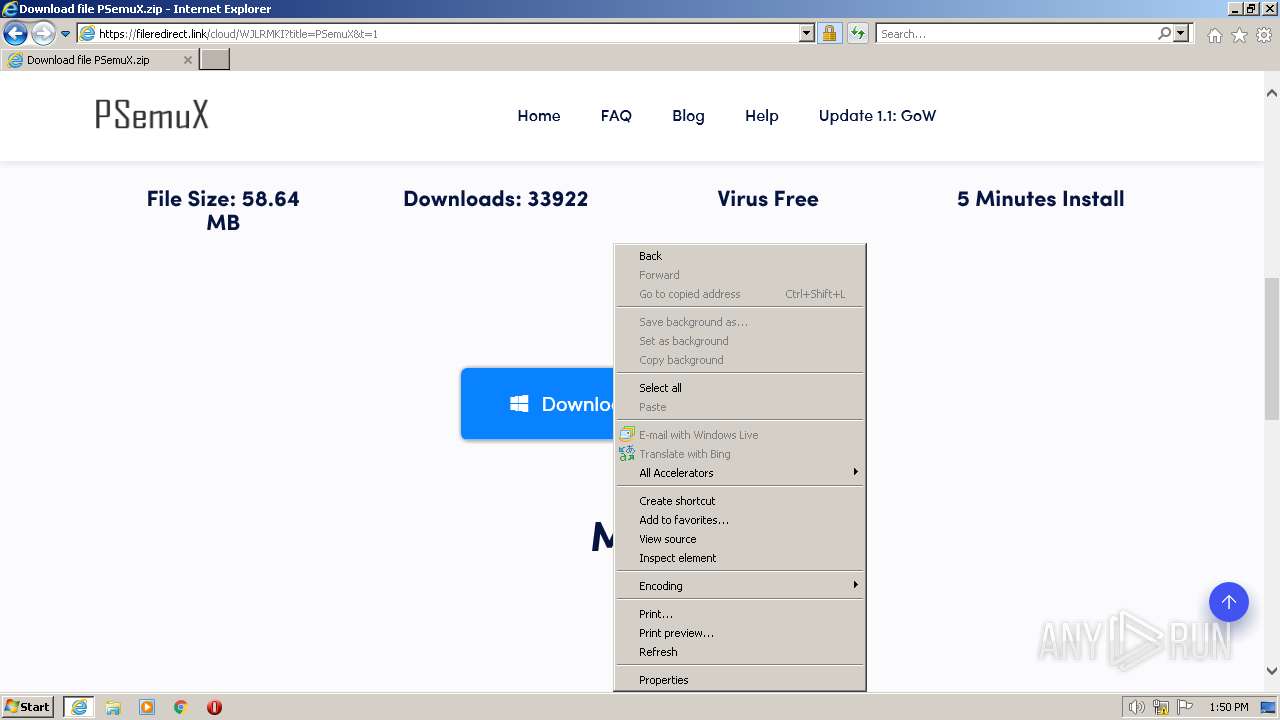Screen dimensions: 1280x720
Task: Click the blue scroll-to-top arrow button
Action: tap(1228, 602)
